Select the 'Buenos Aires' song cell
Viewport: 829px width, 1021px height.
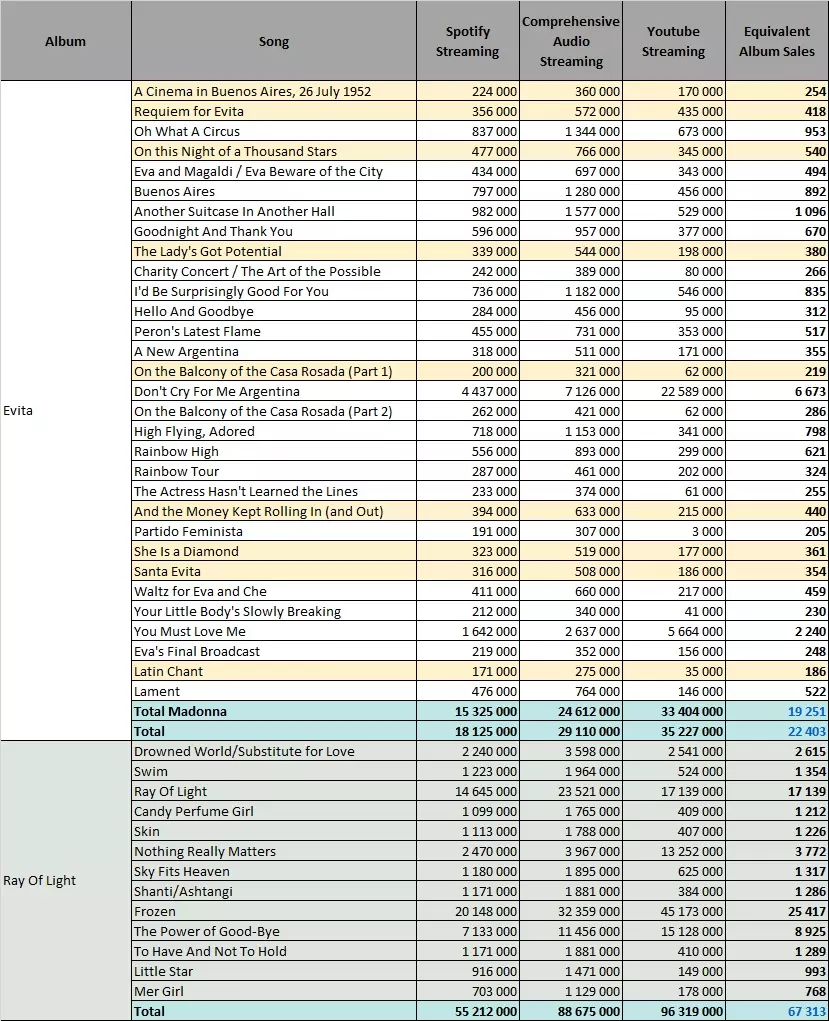coord(274,191)
